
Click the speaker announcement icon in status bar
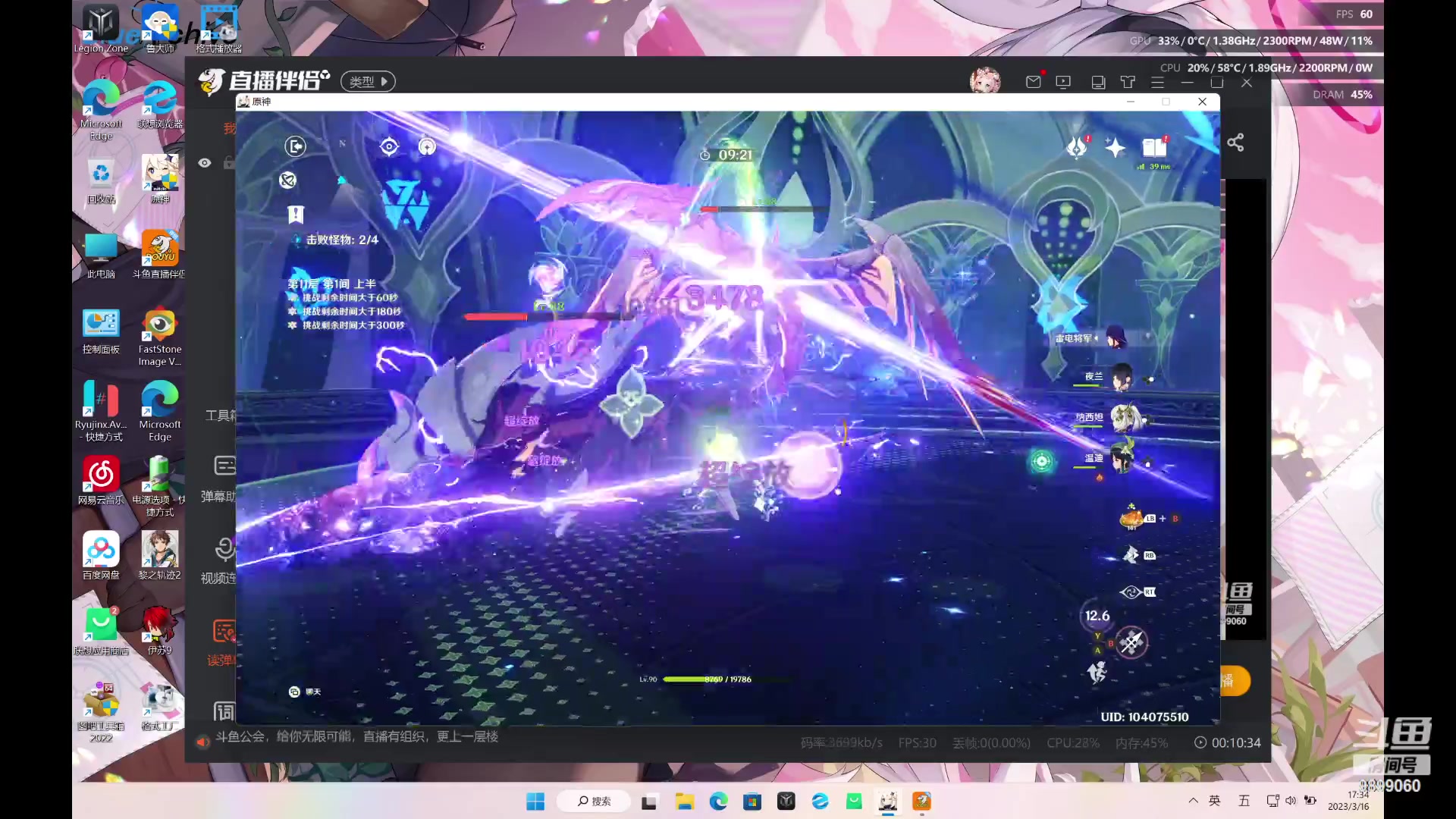202,742
